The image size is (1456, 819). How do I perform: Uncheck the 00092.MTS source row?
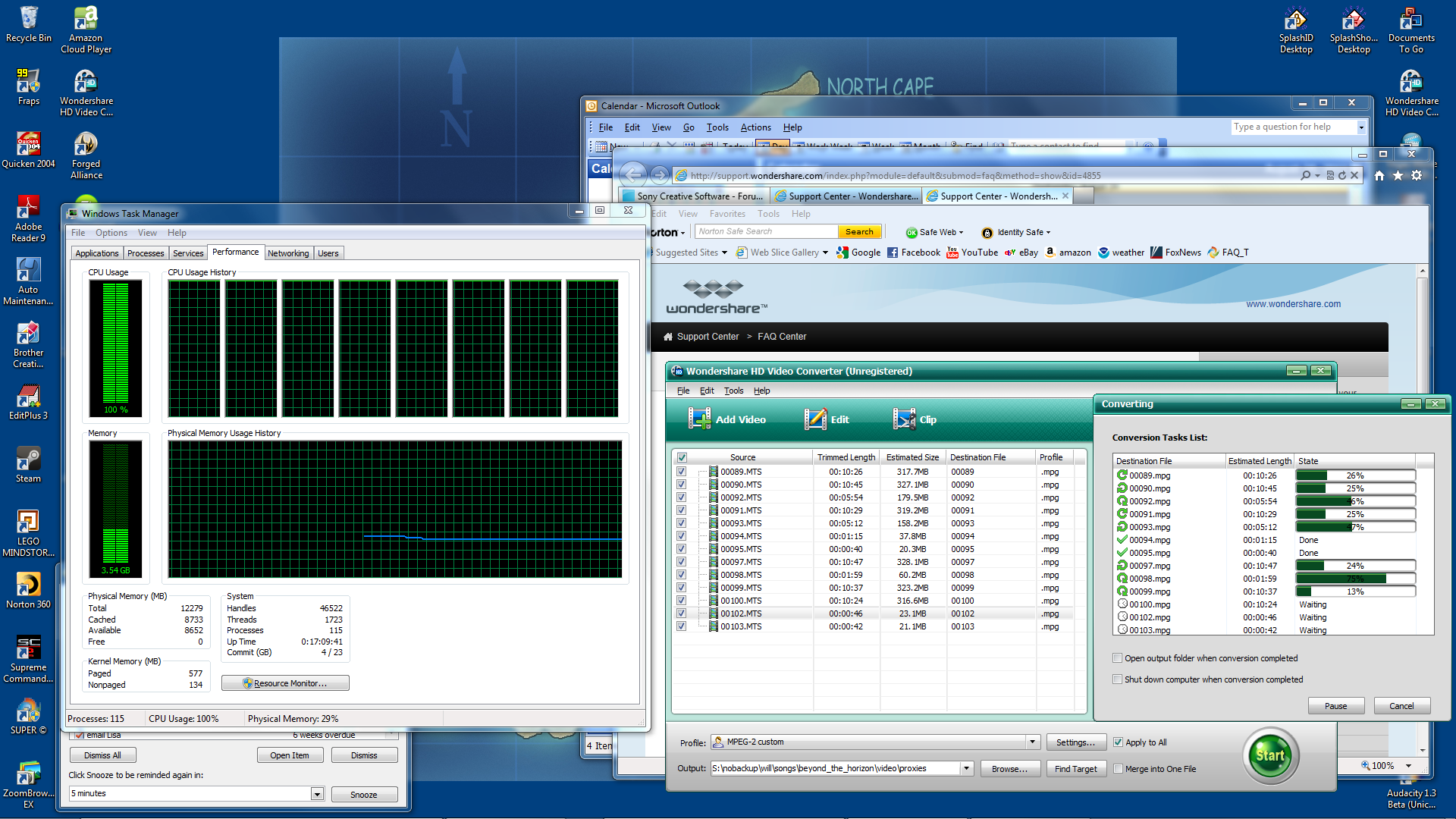[x=681, y=497]
